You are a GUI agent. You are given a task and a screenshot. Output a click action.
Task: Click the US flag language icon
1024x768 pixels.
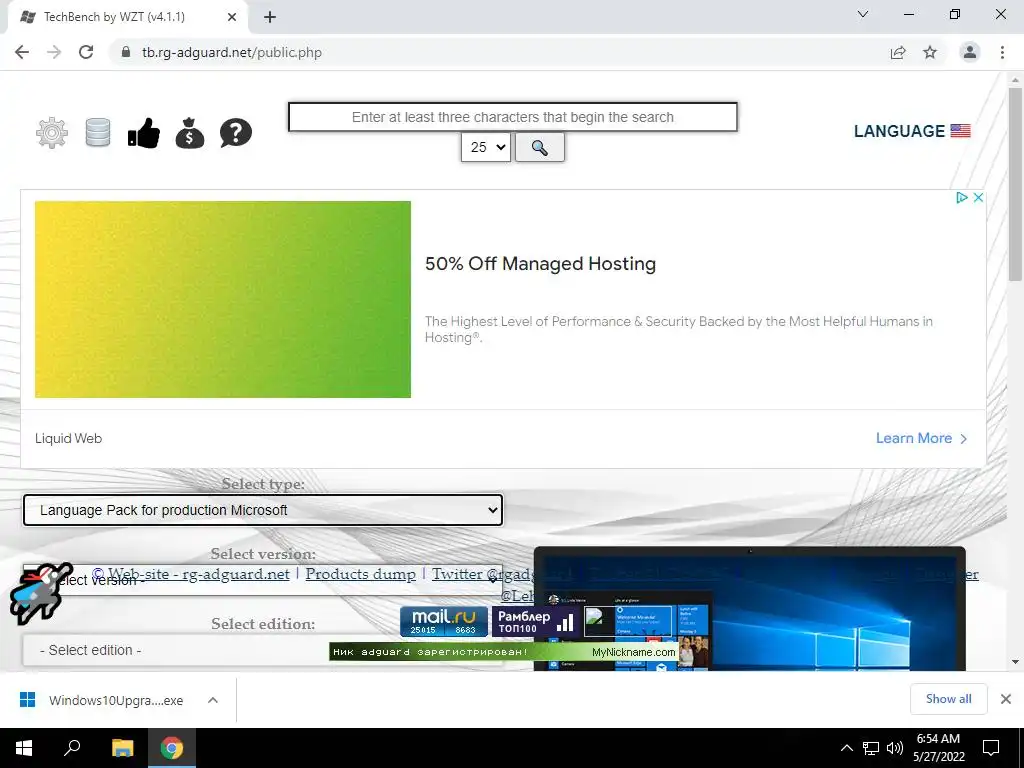[x=960, y=131]
